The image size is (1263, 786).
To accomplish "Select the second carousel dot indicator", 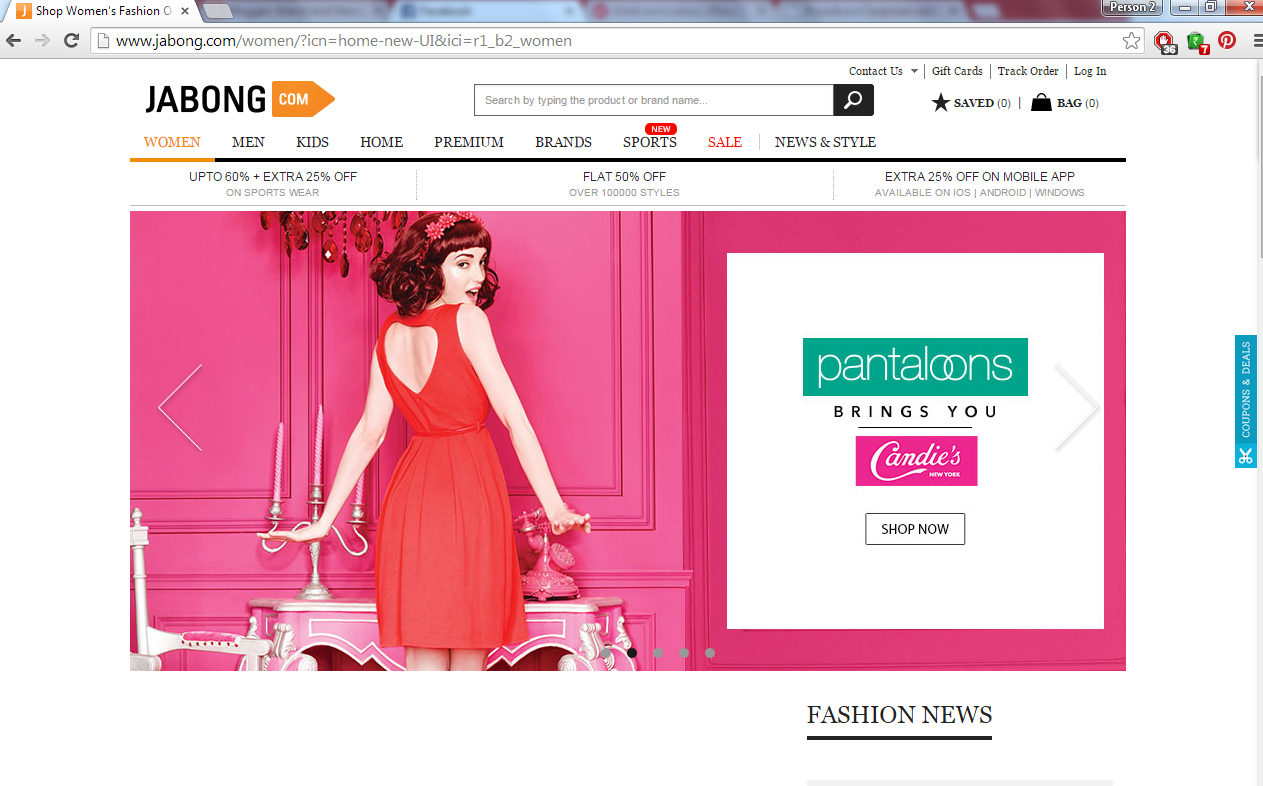I will (632, 652).
